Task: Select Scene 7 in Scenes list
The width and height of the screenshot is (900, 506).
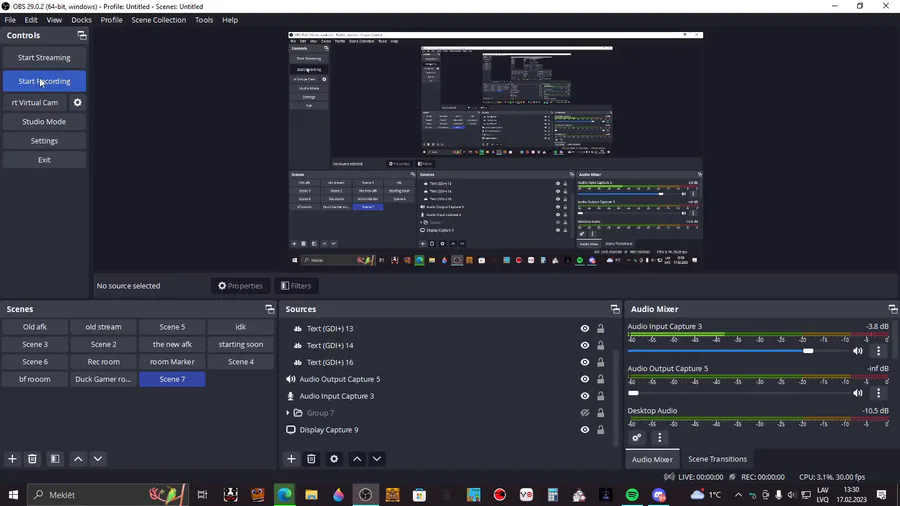Action: point(172,379)
